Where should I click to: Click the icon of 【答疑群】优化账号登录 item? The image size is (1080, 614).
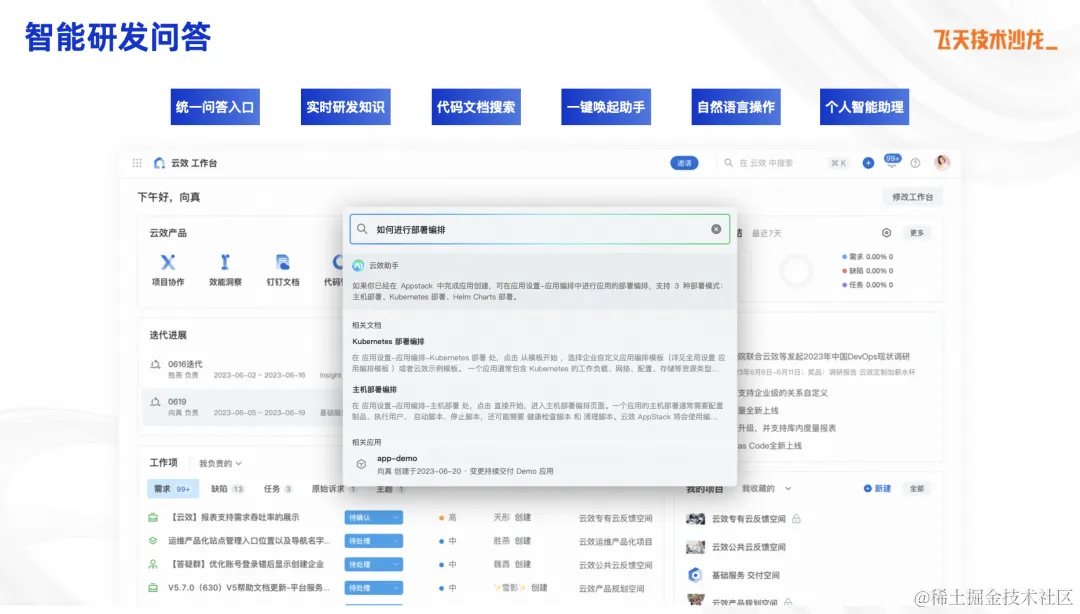(x=153, y=564)
